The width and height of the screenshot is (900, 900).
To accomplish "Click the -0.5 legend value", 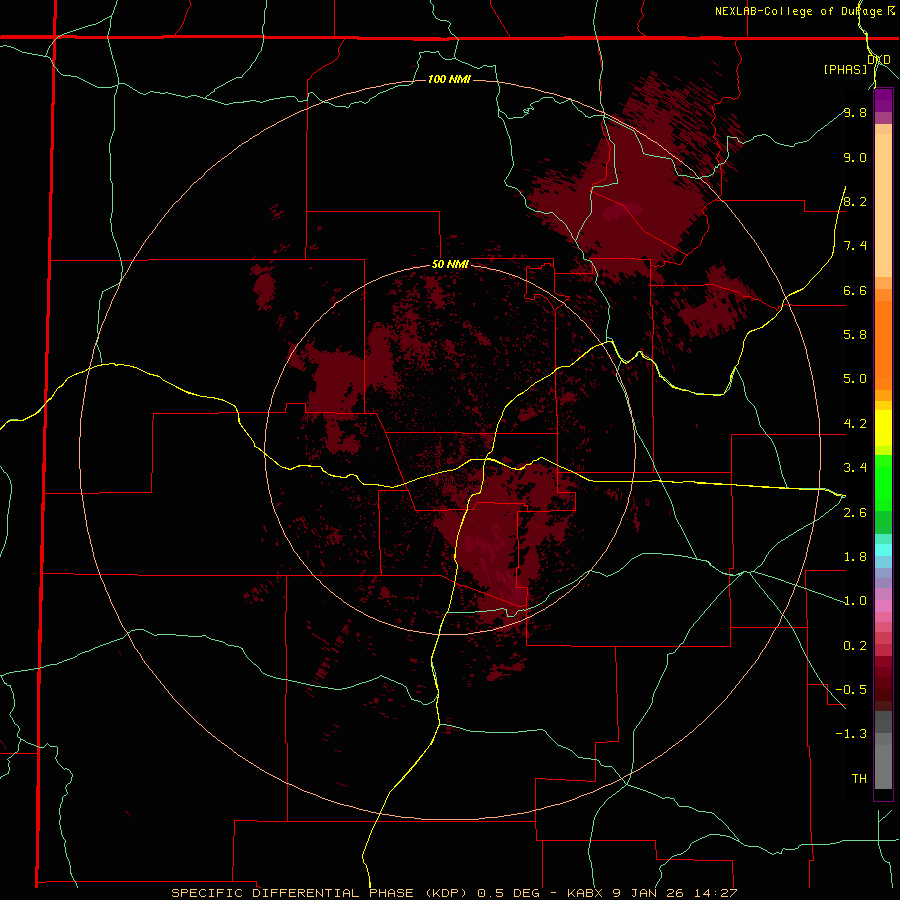I will tap(851, 690).
